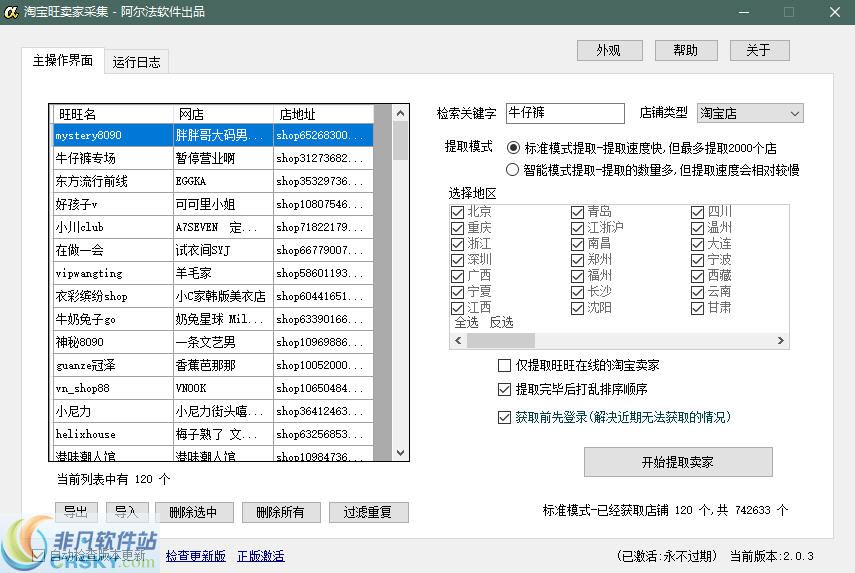Toggle the 江浙沪 region checkbox
This screenshot has width=855, height=573.
[577, 228]
